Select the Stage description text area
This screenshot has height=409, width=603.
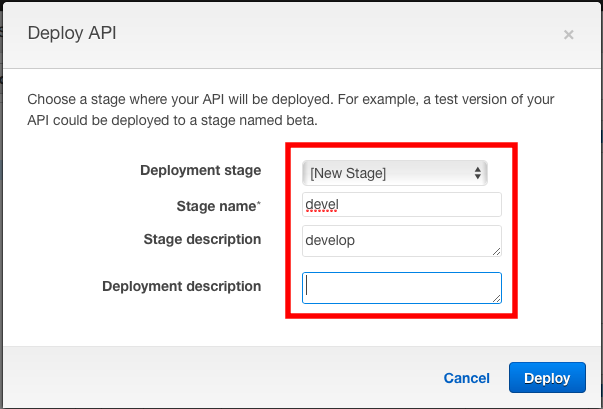[x=401, y=241]
